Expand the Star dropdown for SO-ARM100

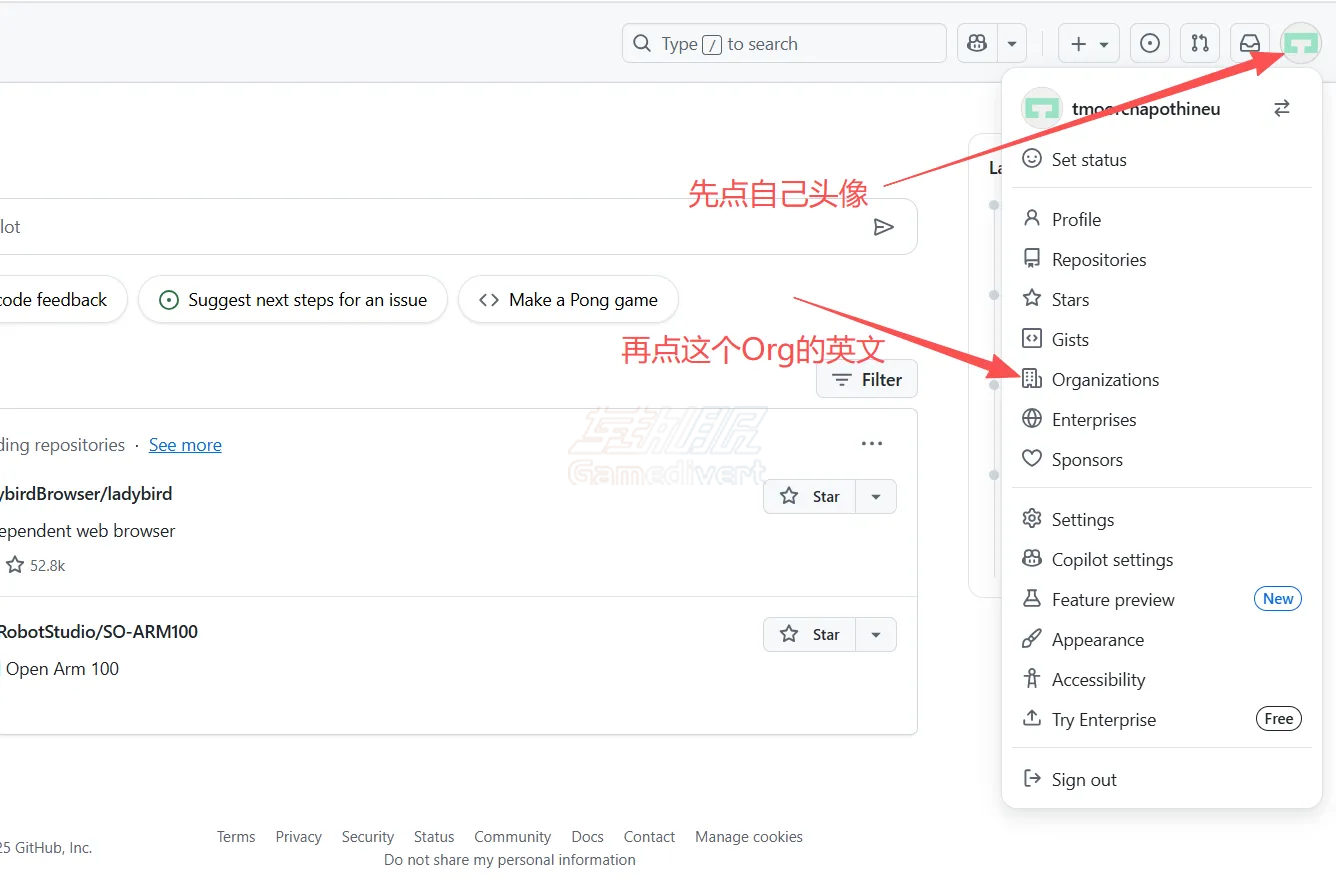[876, 634]
